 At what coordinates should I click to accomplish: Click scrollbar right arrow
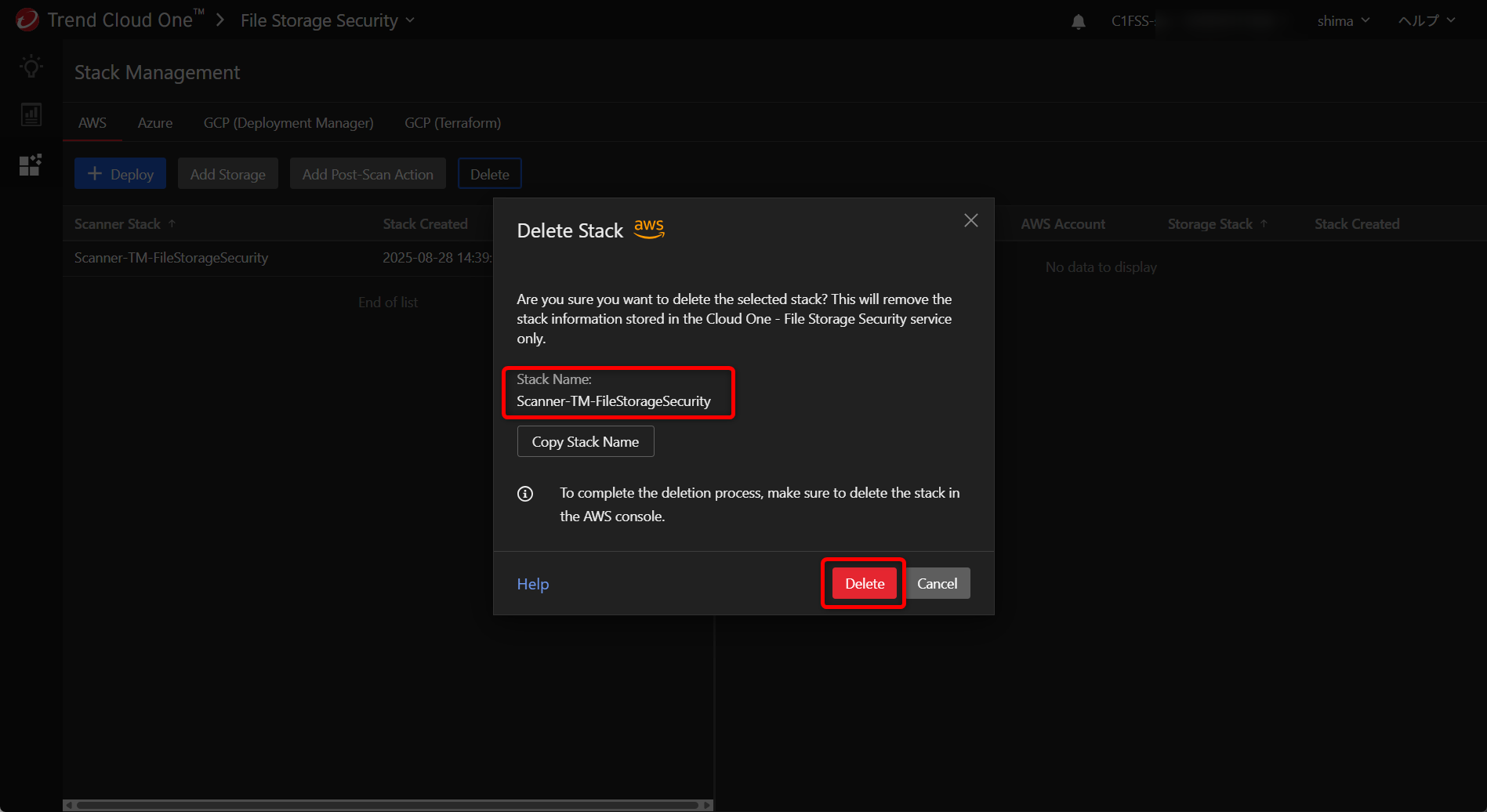(708, 805)
